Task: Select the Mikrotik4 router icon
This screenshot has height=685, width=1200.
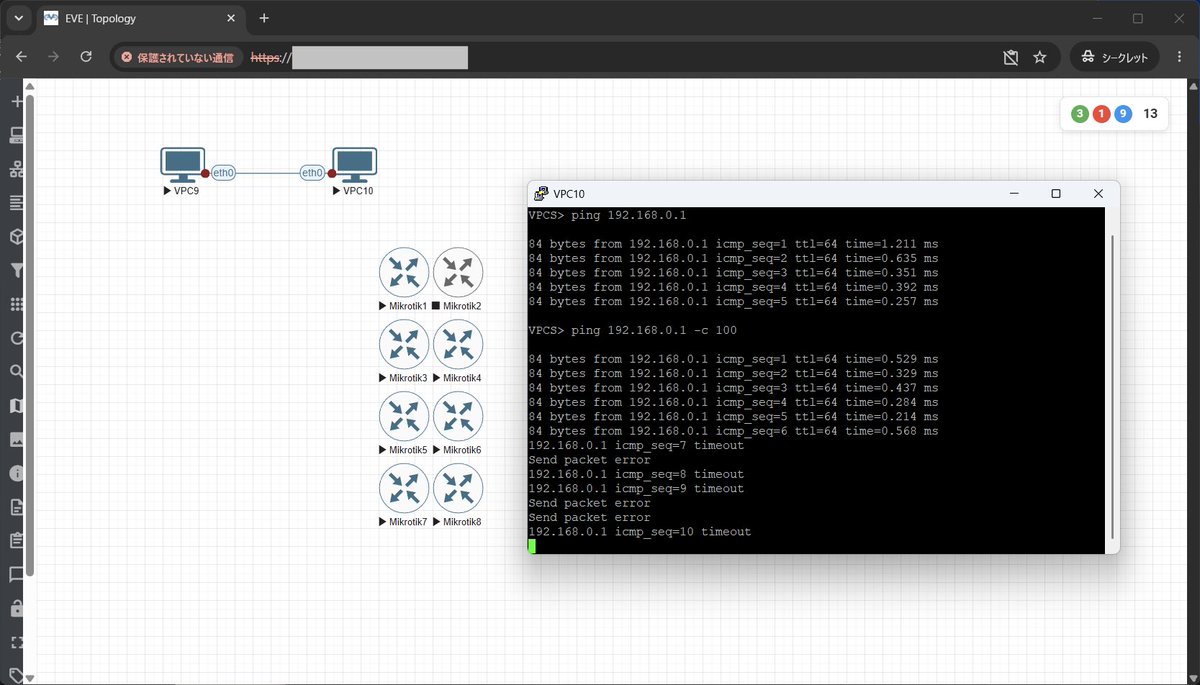Action: (x=458, y=344)
